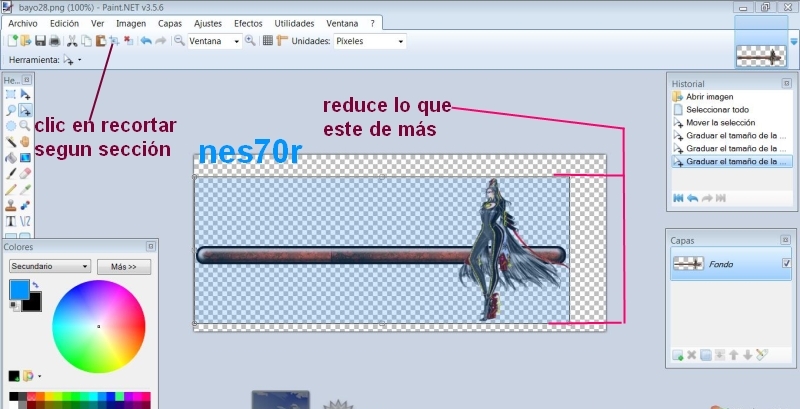Click the rewind-all button in Historial
Viewport: 800px width, 409px height.
pos(678,198)
